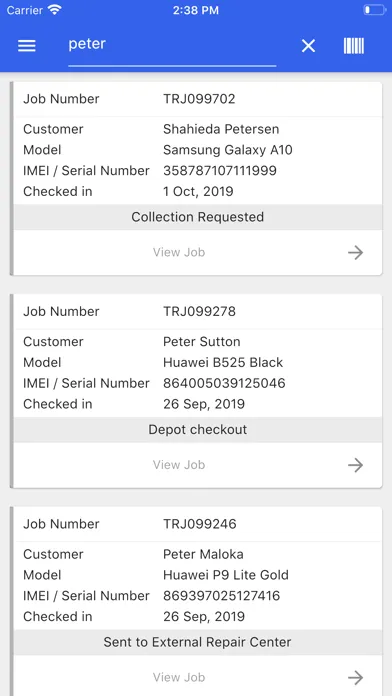Select View Job for Shahieda Petersen
The width and height of the screenshot is (392, 696).
coord(179,252)
